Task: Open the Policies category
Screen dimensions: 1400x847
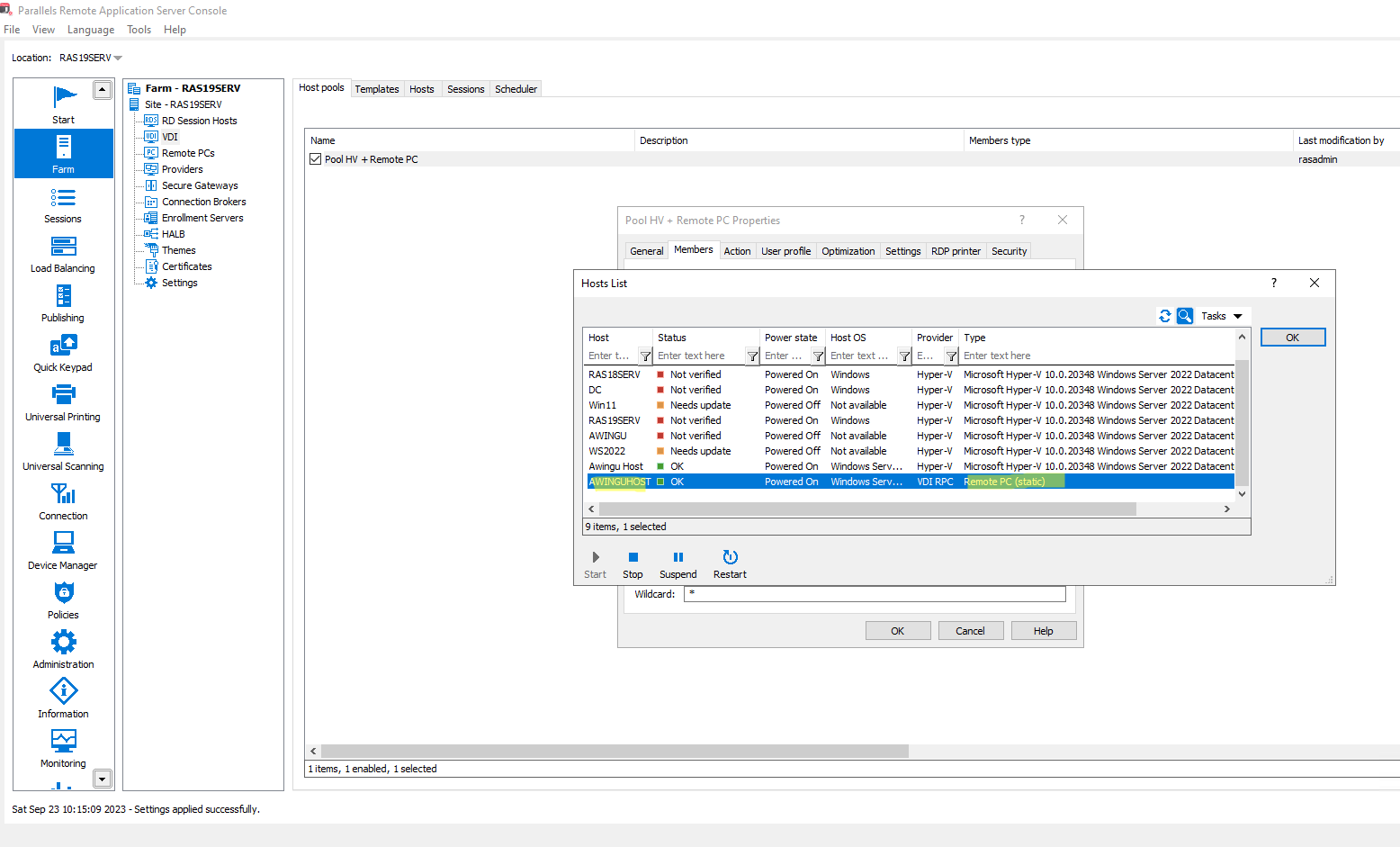Action: tap(63, 600)
